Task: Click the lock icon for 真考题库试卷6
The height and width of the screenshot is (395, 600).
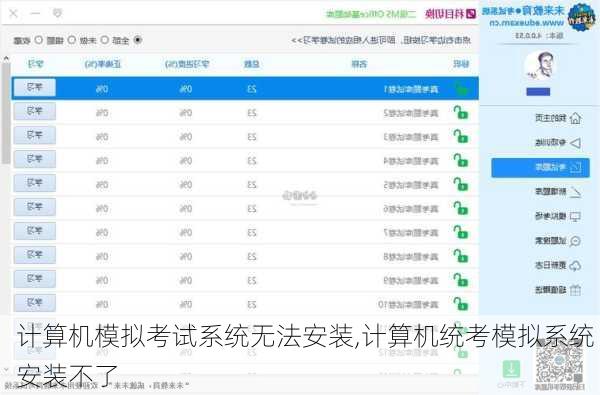Action: click(461, 208)
